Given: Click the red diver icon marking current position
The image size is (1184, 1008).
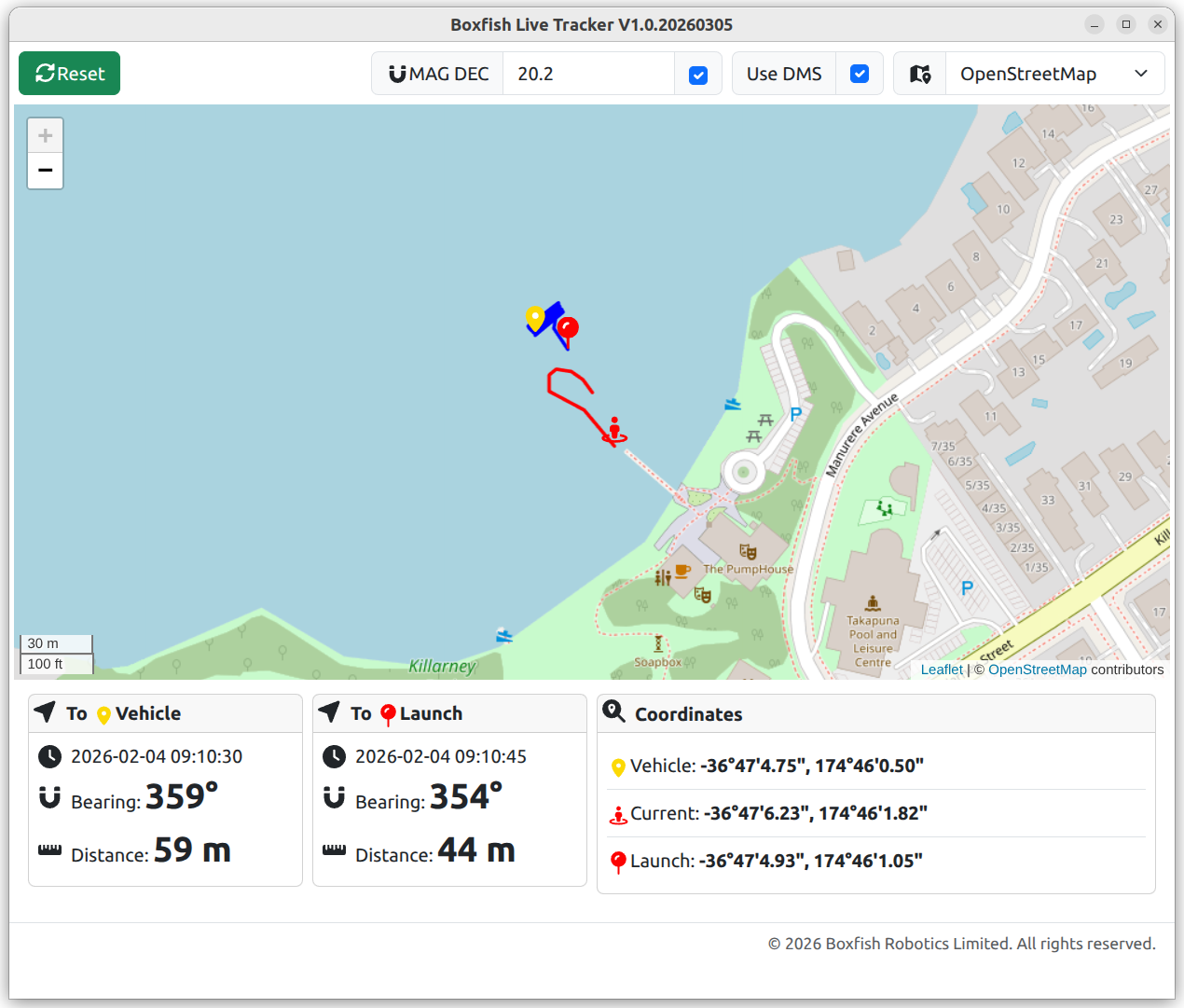Looking at the screenshot, I should point(613,428).
